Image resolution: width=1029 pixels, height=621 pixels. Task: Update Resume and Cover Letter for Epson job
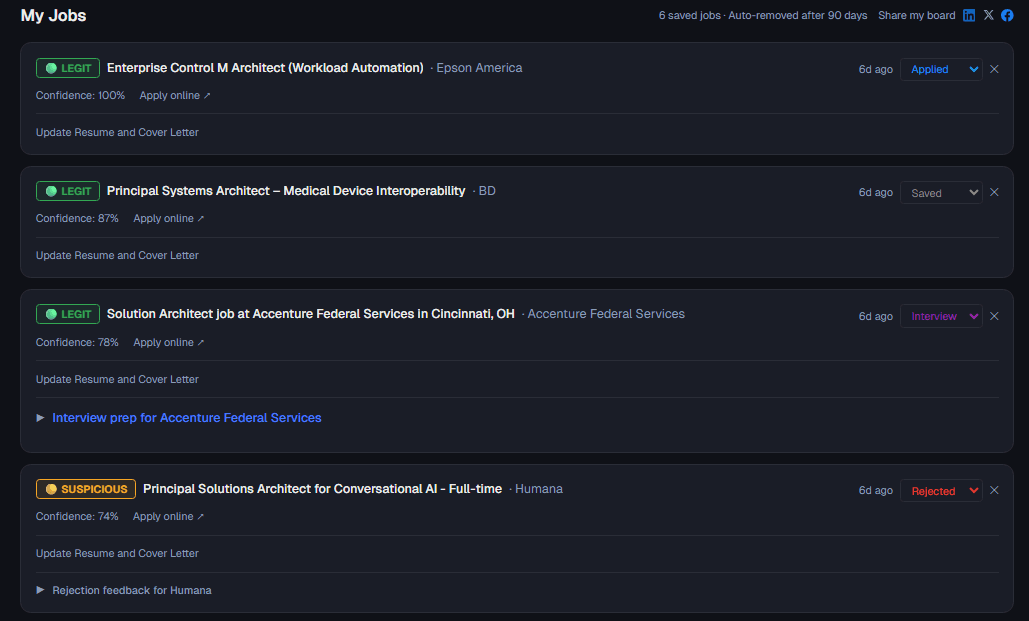point(117,132)
